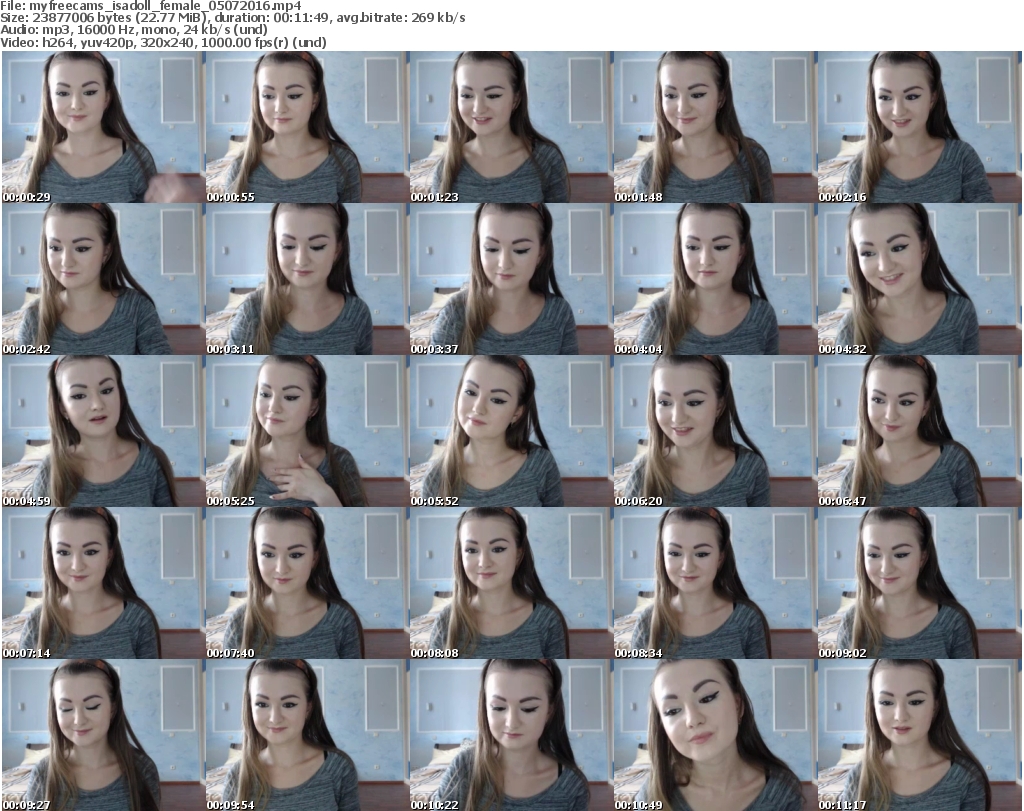Pick the thumbnail stamped 00:08:08
The width and height of the screenshot is (1024, 811).
click(511, 583)
